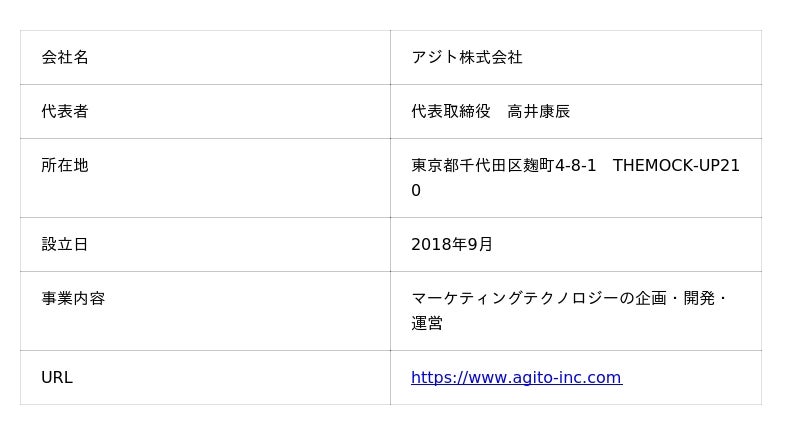Select the 2018年9月 founding date

pyautogui.click(x=452, y=245)
